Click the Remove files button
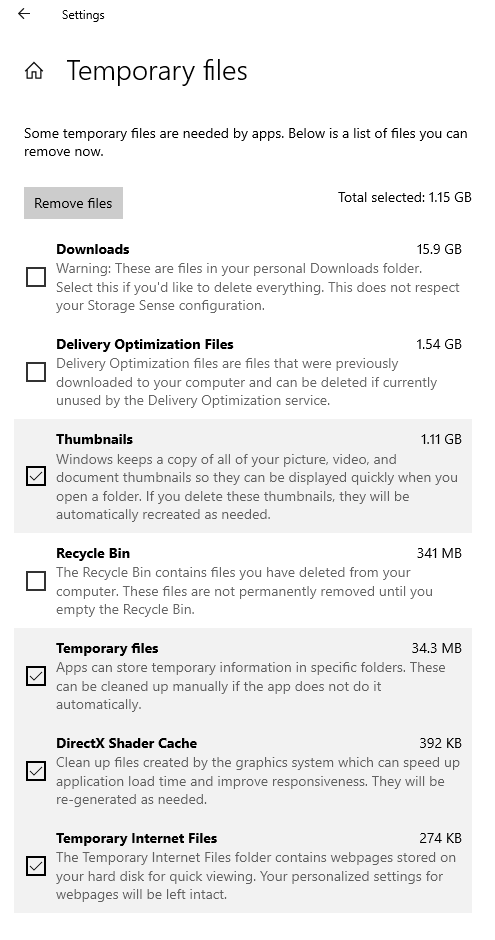495x940 pixels. pyautogui.click(x=73, y=203)
